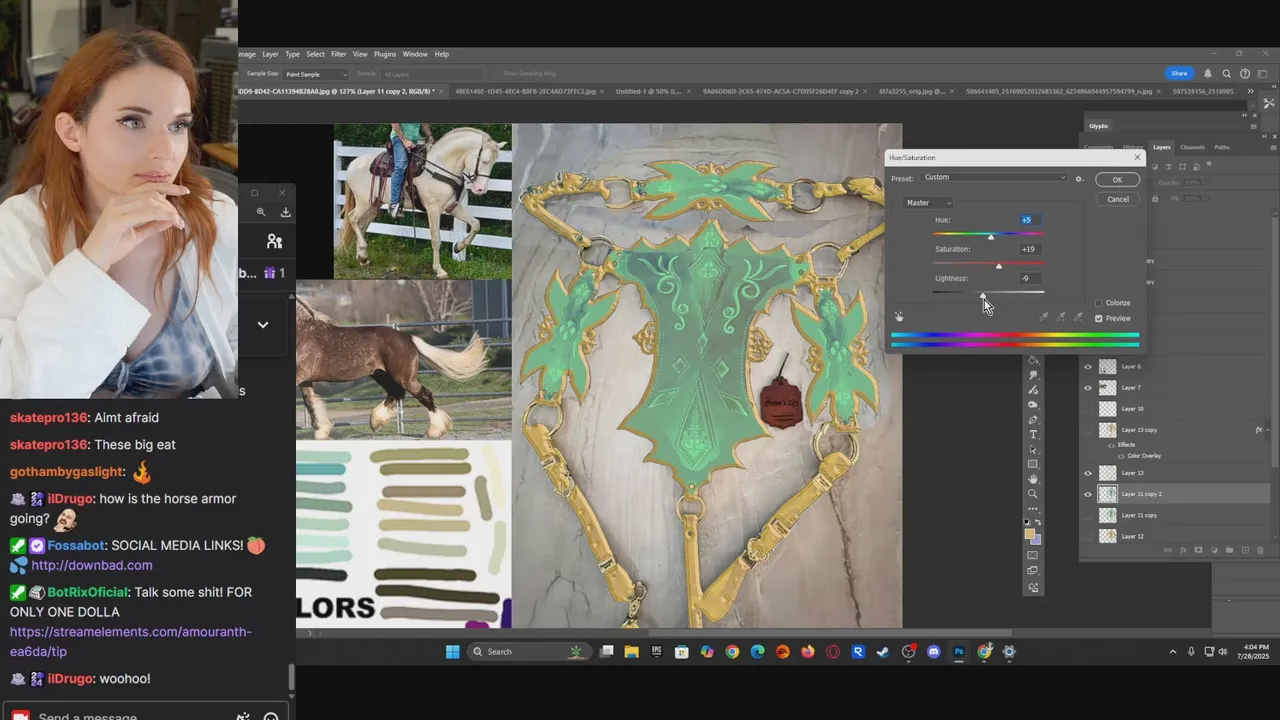The width and height of the screenshot is (1280, 720).
Task: Open Discord from the Windows taskbar
Action: tap(933, 652)
